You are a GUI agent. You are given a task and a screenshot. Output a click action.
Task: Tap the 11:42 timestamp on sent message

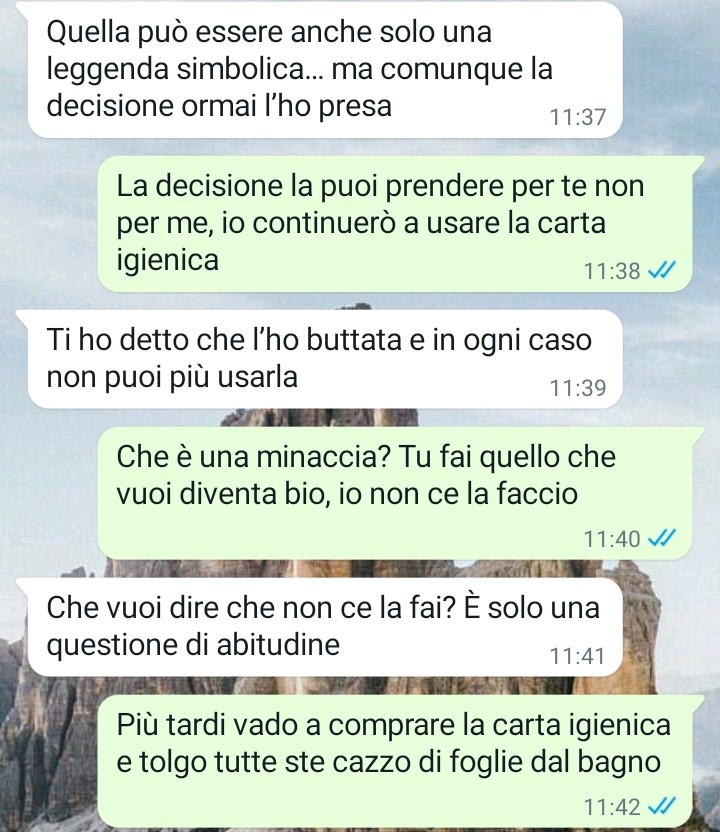coord(612,807)
